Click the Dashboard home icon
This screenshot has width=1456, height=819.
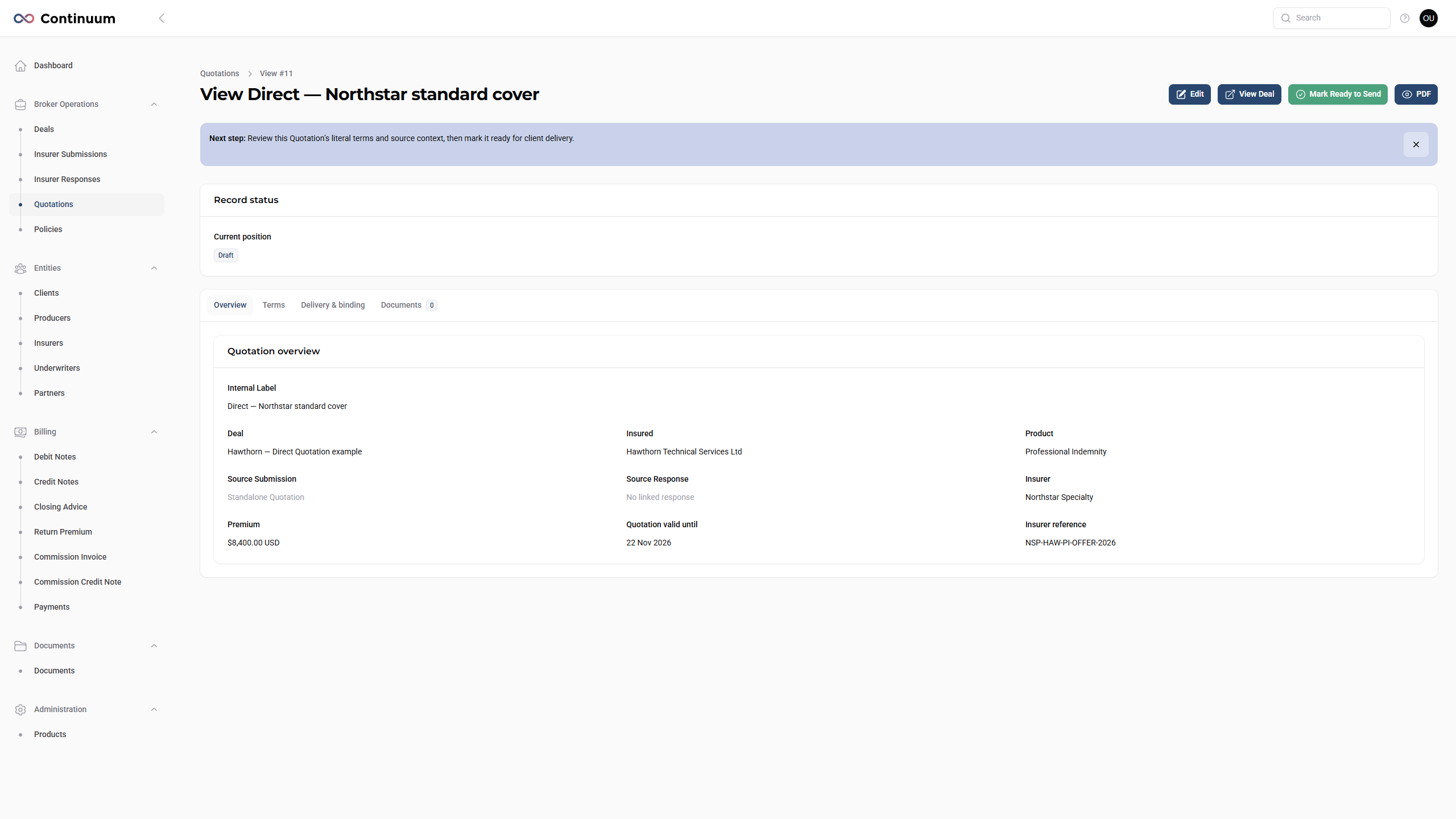point(20,65)
